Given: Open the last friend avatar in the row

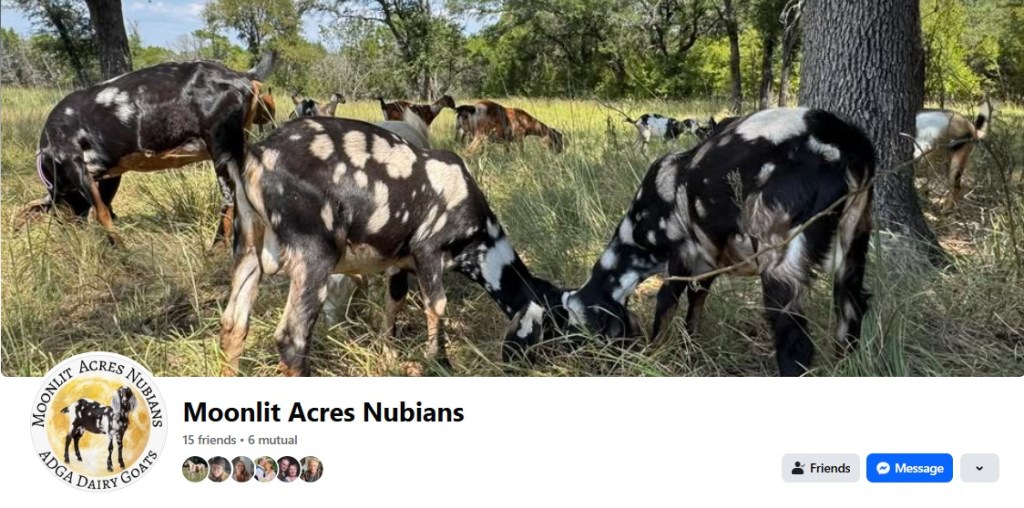Looking at the screenshot, I should coord(311,469).
